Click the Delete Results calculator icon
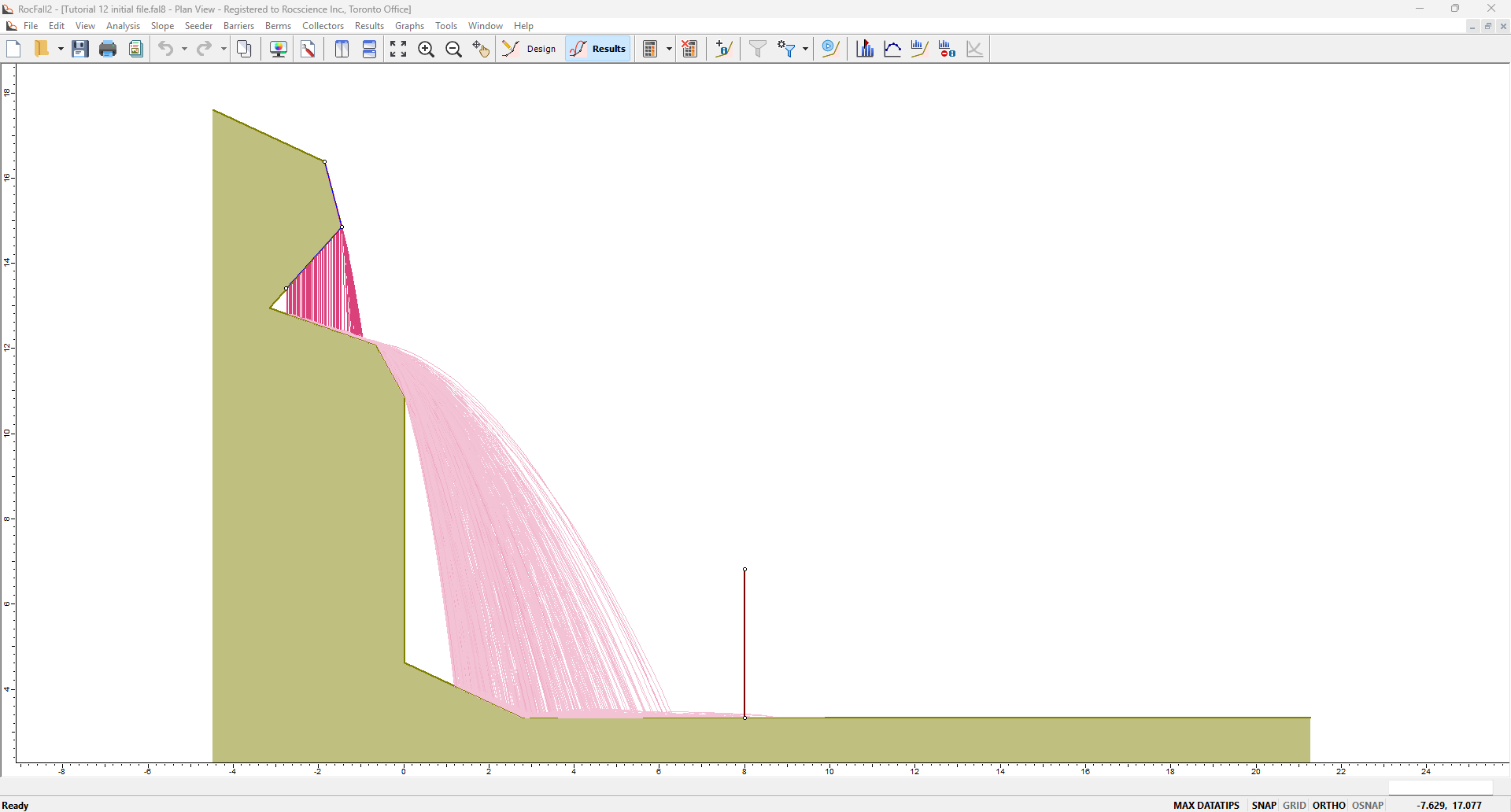Viewport: 1511px width, 812px height. coord(689,49)
